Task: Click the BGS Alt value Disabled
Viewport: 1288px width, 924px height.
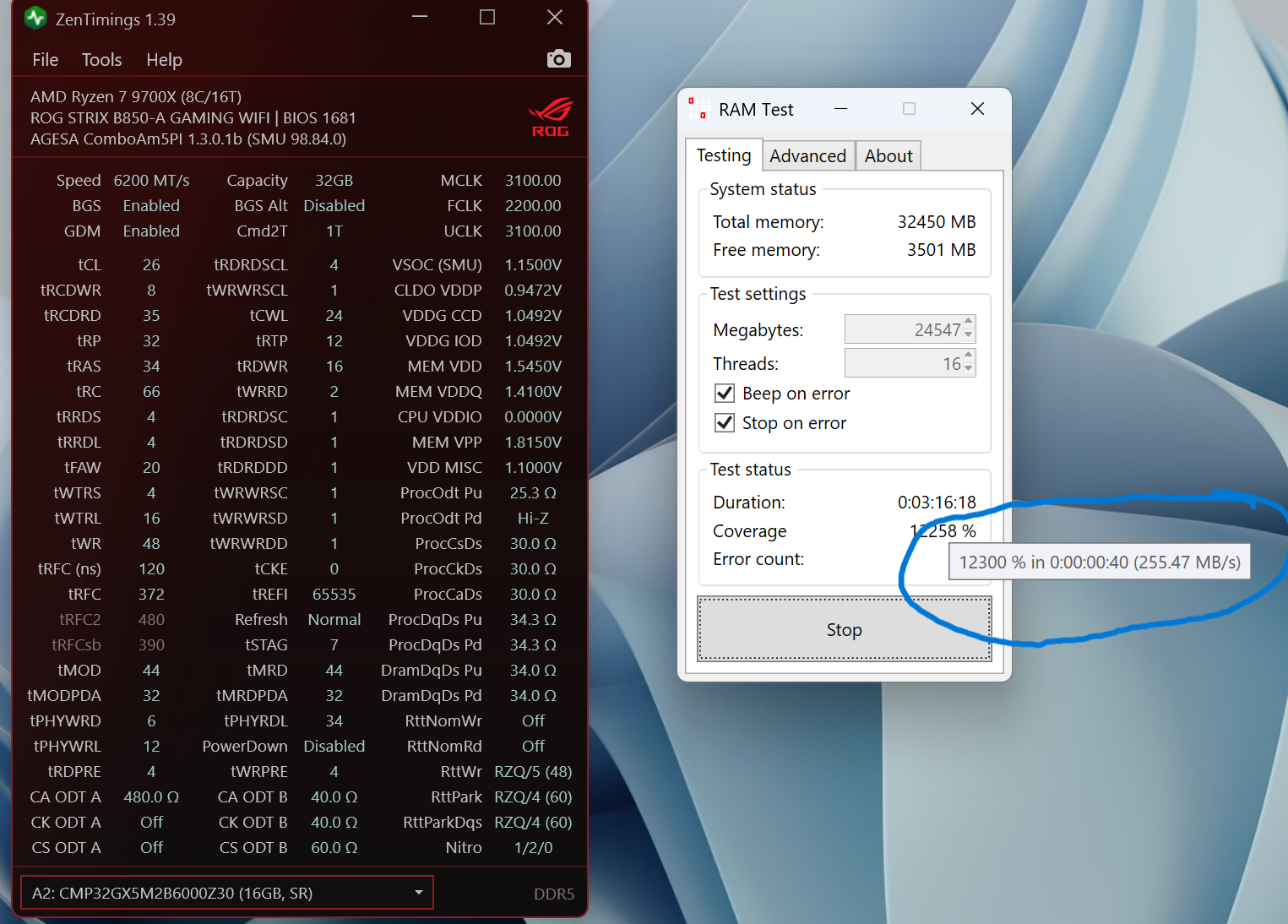Action: tap(334, 206)
